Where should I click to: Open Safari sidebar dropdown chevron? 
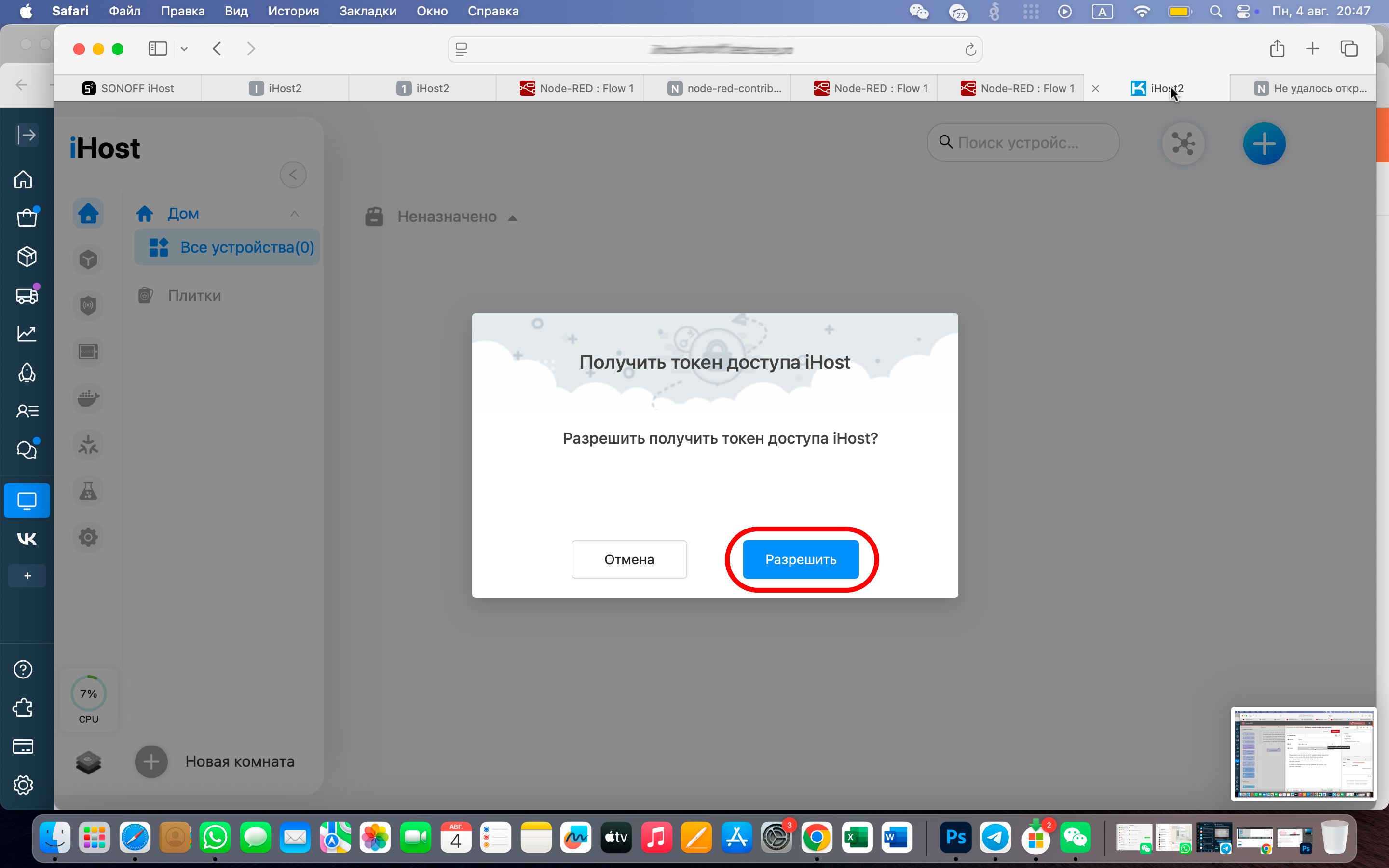tap(184, 49)
